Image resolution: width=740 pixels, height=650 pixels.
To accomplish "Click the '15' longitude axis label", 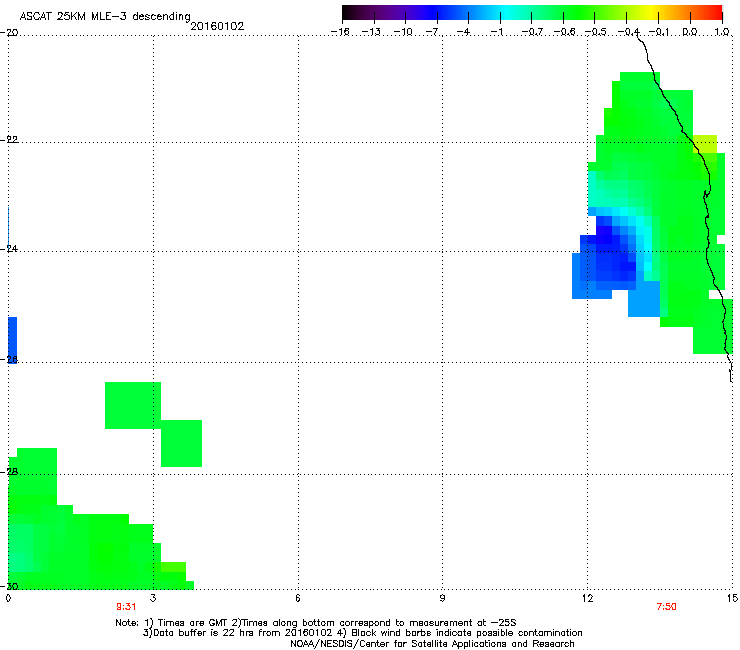I will [732, 598].
